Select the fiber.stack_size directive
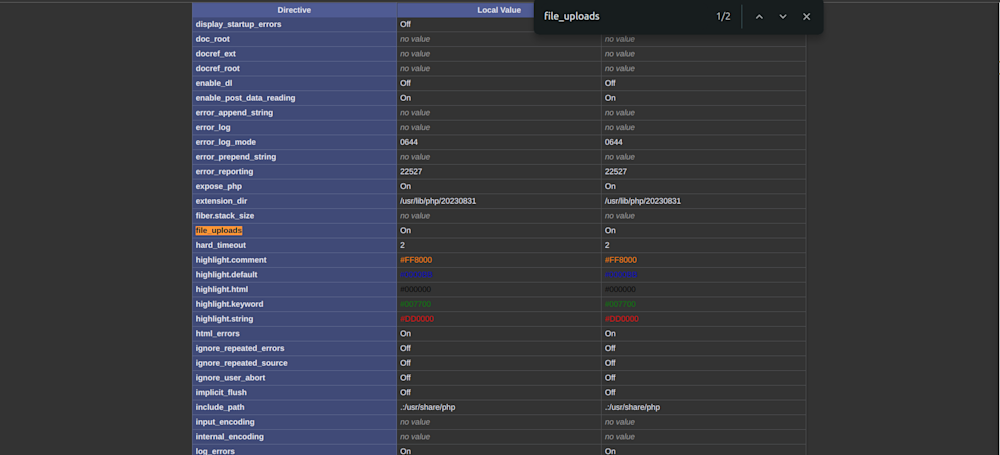The height and width of the screenshot is (455, 1000). pos(224,216)
